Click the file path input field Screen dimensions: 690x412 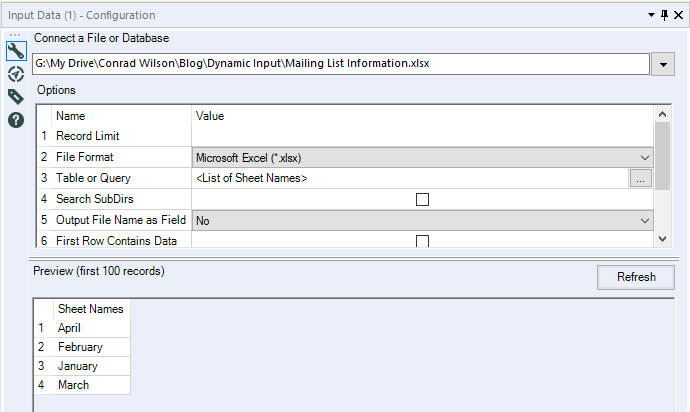coord(340,64)
